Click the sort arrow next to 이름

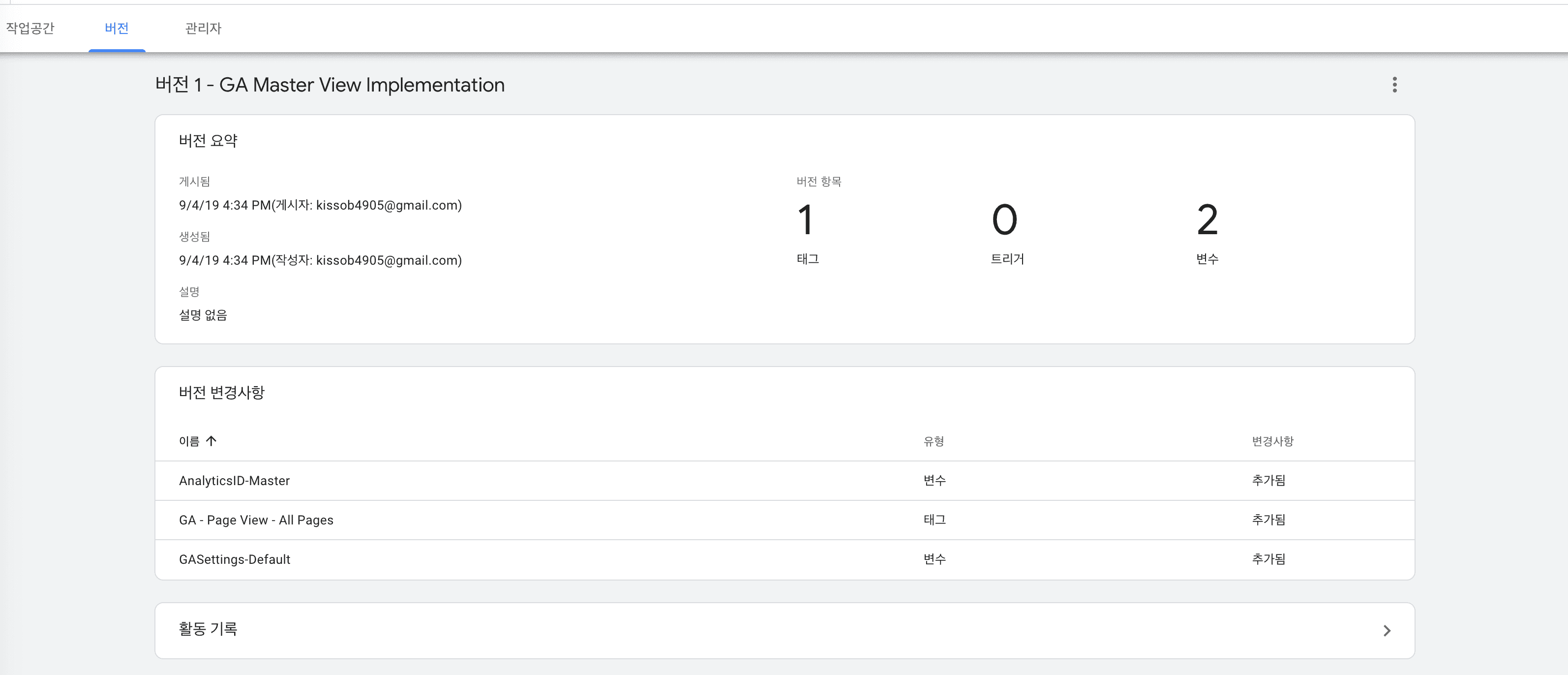[211, 441]
